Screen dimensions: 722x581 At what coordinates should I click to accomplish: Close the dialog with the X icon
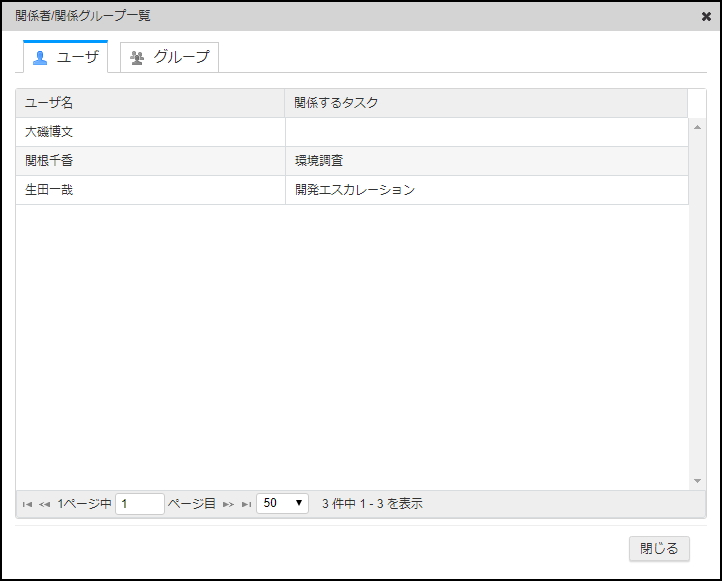[706, 16]
